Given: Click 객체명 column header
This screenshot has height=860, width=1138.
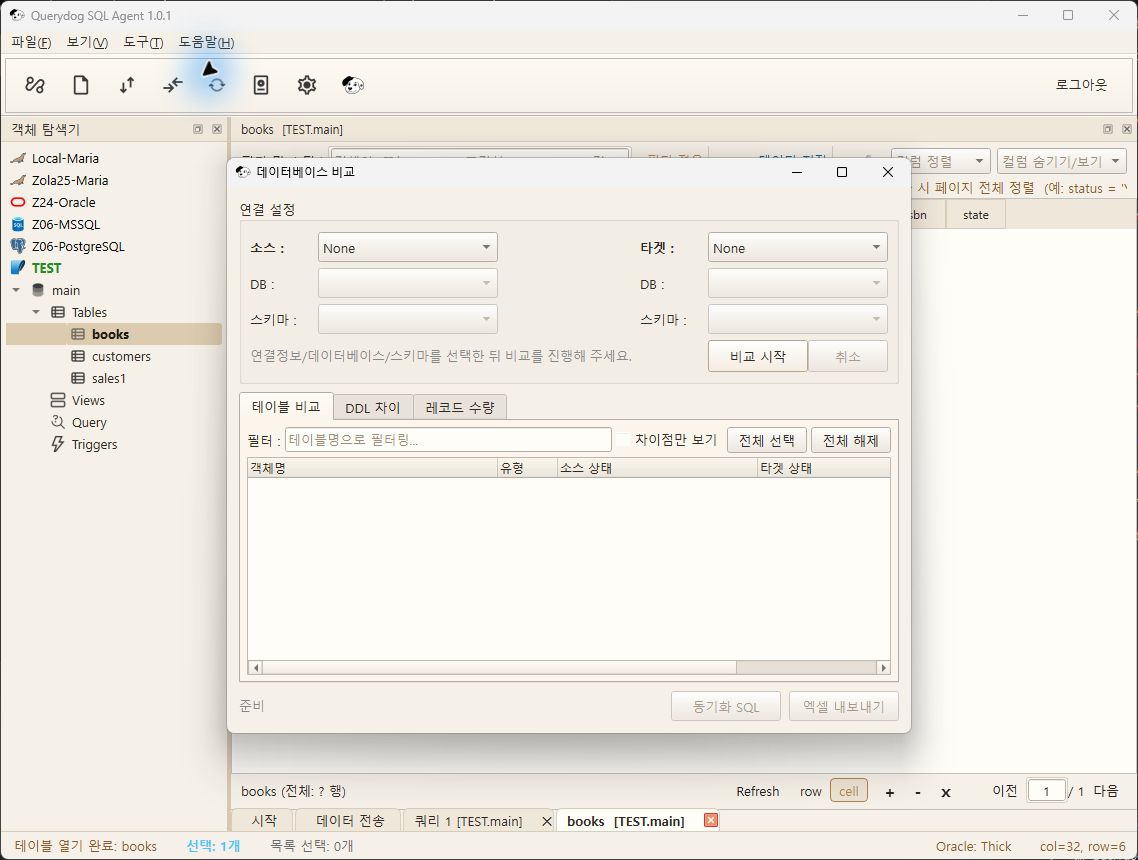Looking at the screenshot, I should pyautogui.click(x=372, y=468).
